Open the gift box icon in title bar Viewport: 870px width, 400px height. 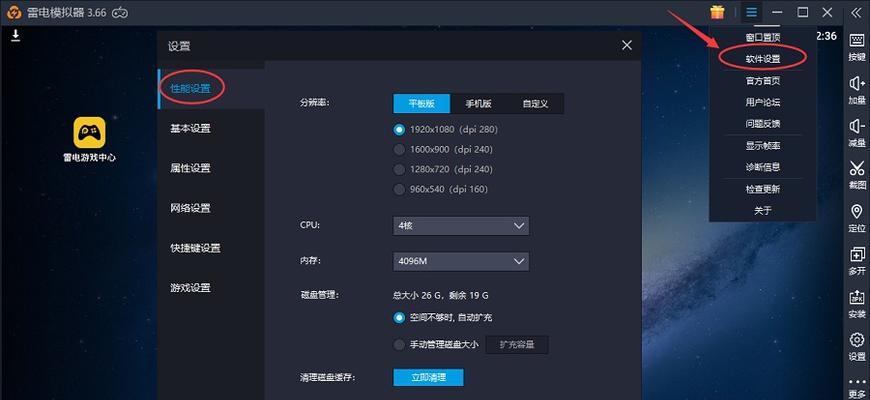717,12
